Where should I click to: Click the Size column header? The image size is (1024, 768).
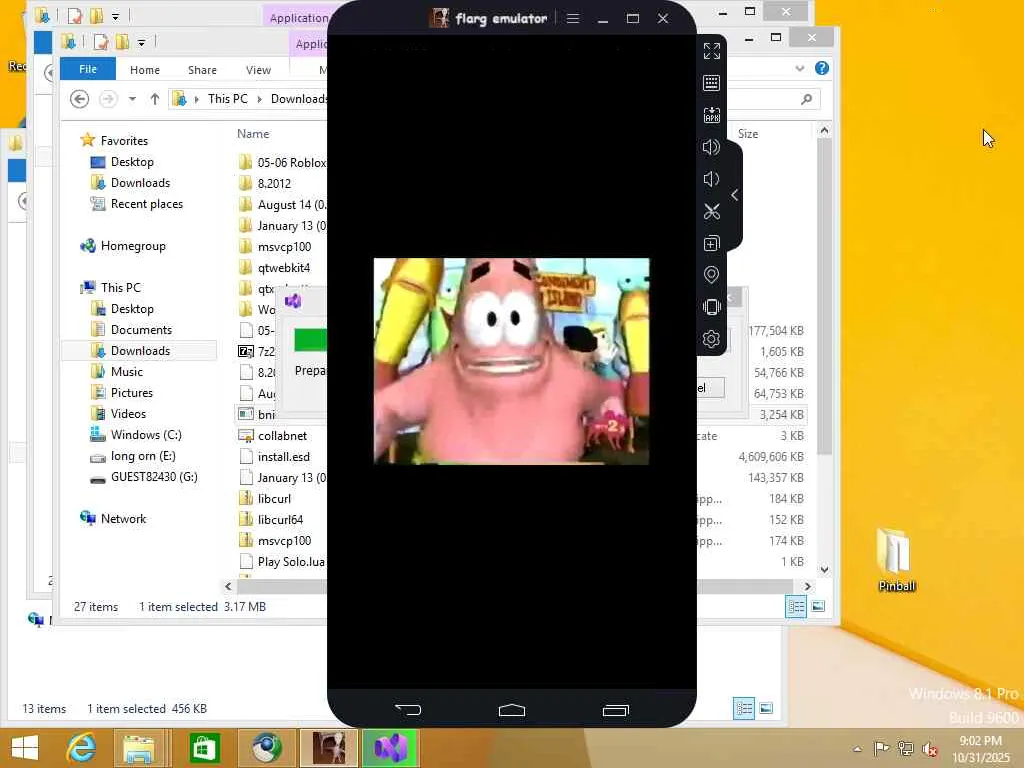748,134
